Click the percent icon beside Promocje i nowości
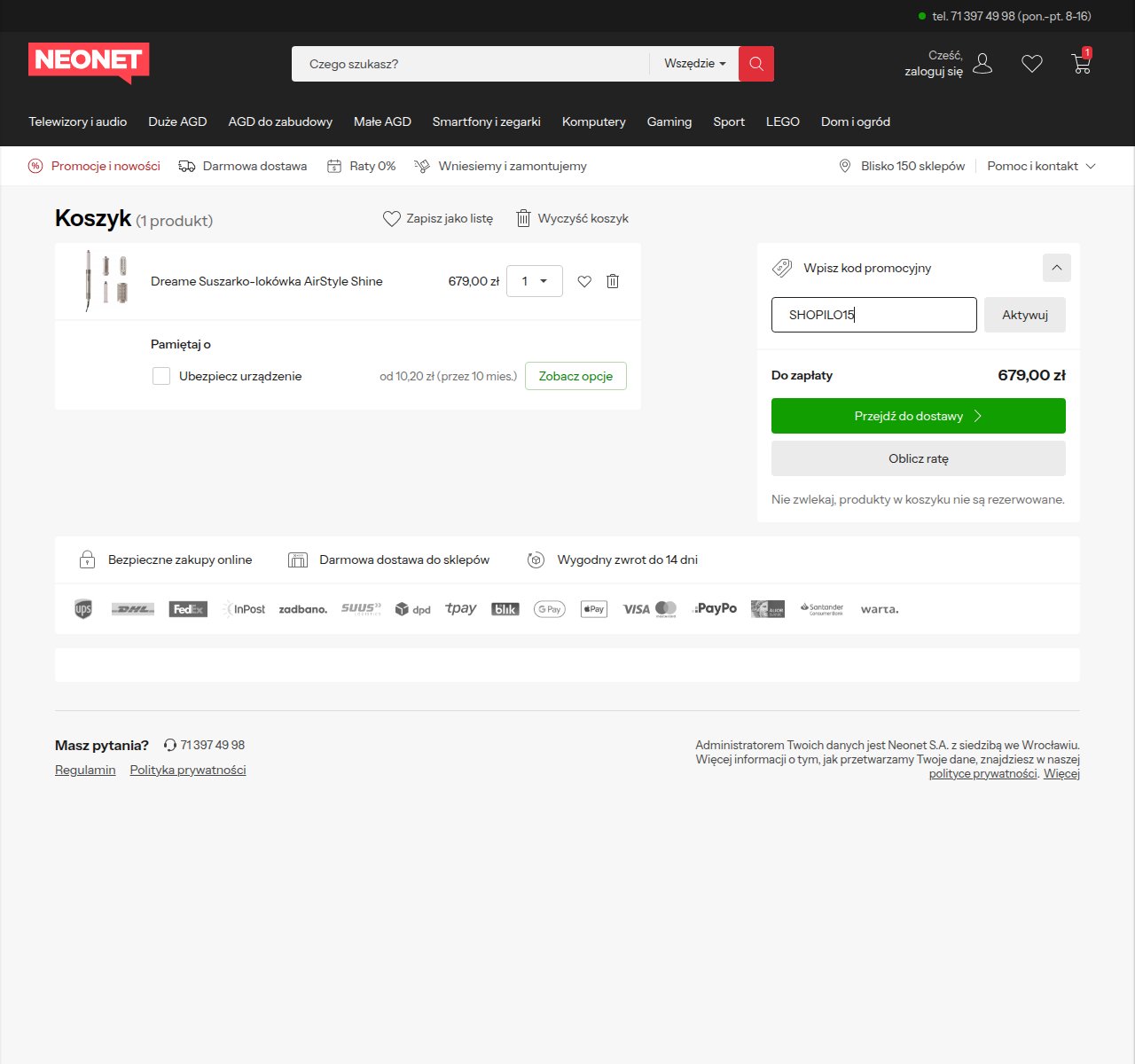This screenshot has height=1064, width=1135. [35, 166]
